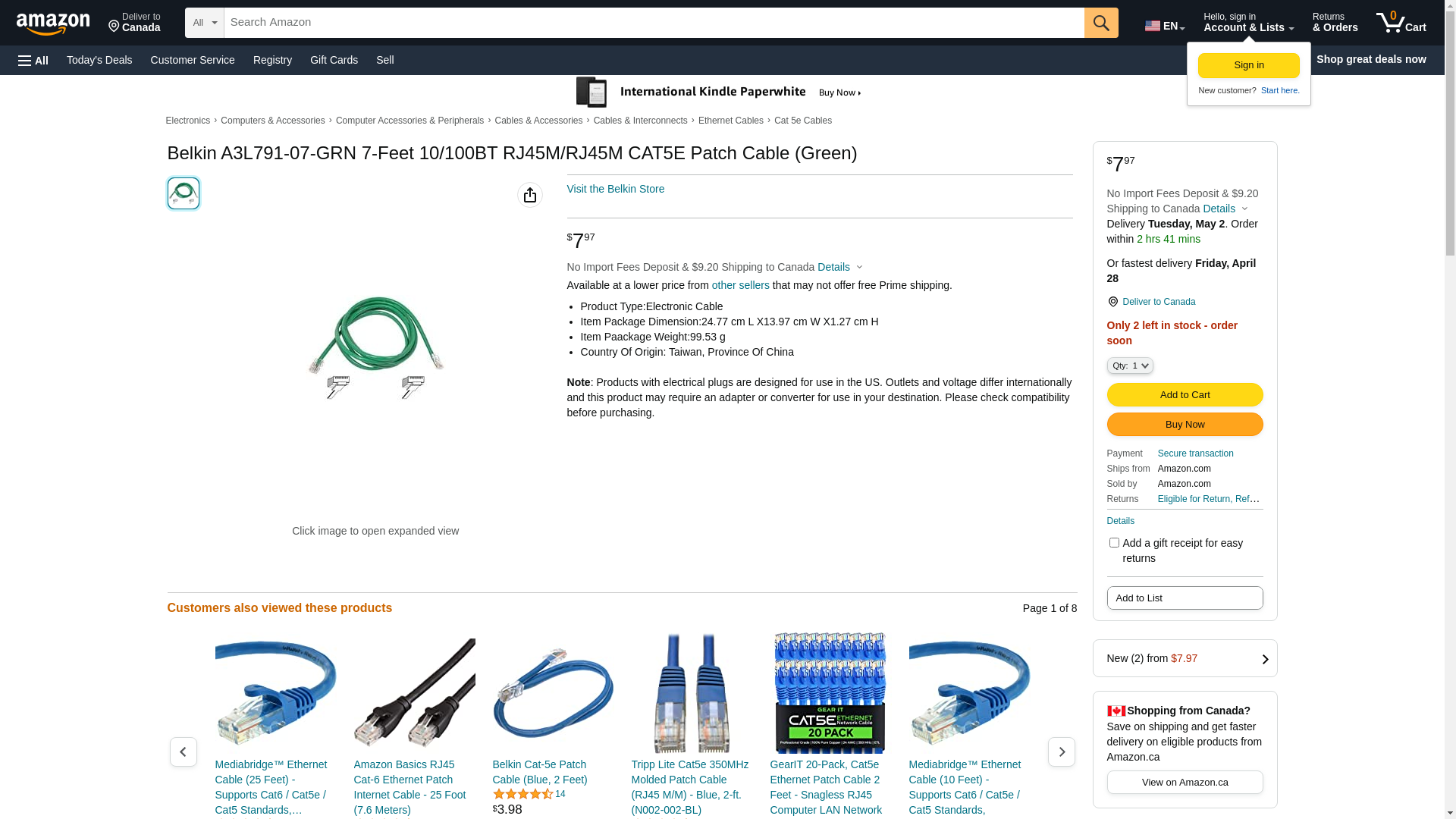
Task: Click the Search Amazon input field
Action: point(654,23)
